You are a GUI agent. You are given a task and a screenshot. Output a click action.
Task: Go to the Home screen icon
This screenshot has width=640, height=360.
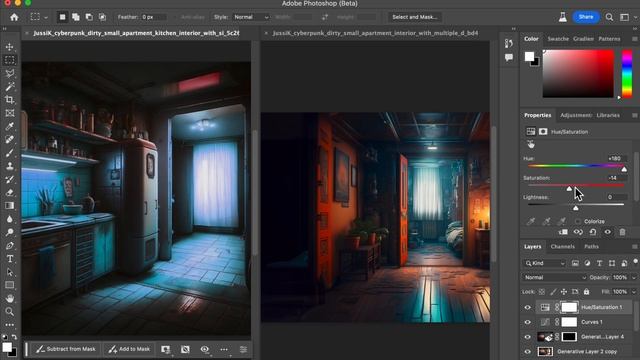[x=14, y=17]
